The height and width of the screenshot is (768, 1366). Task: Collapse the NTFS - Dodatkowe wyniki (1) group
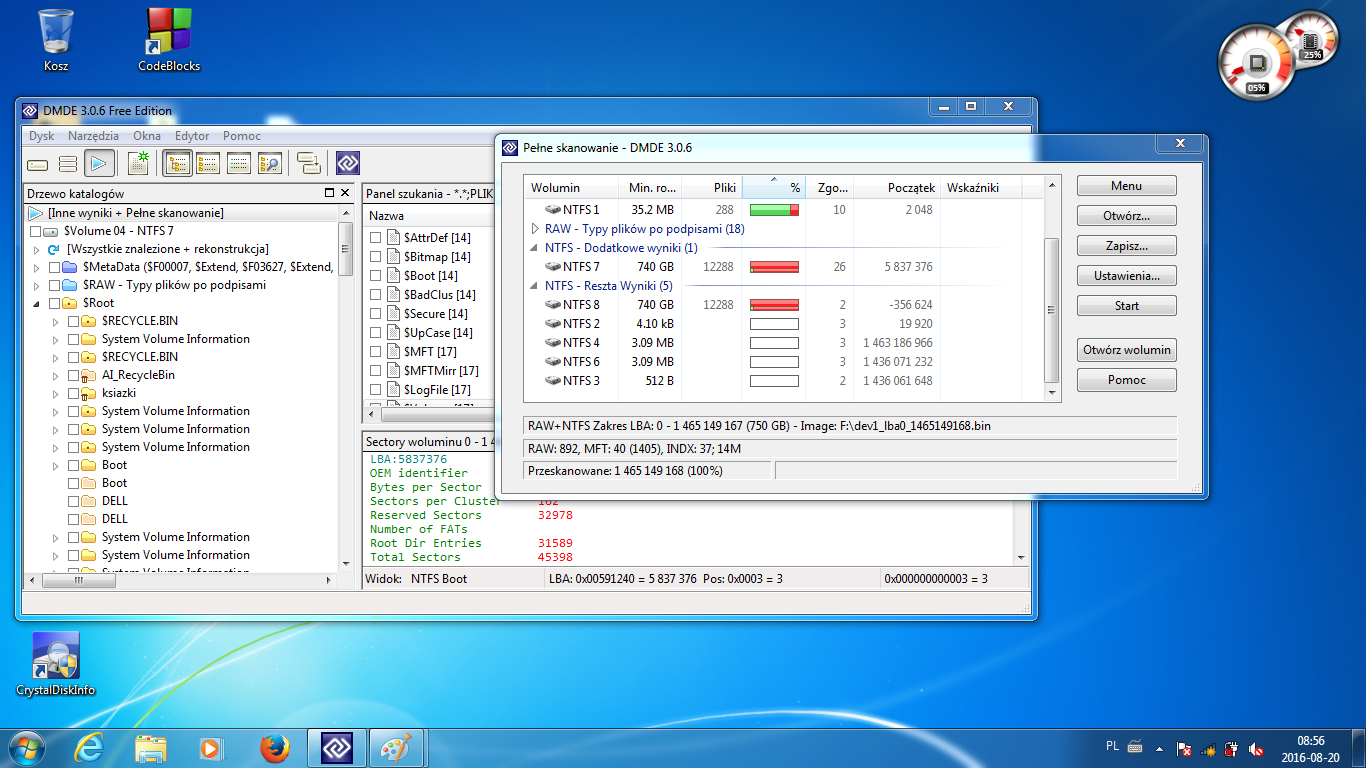[x=535, y=248]
